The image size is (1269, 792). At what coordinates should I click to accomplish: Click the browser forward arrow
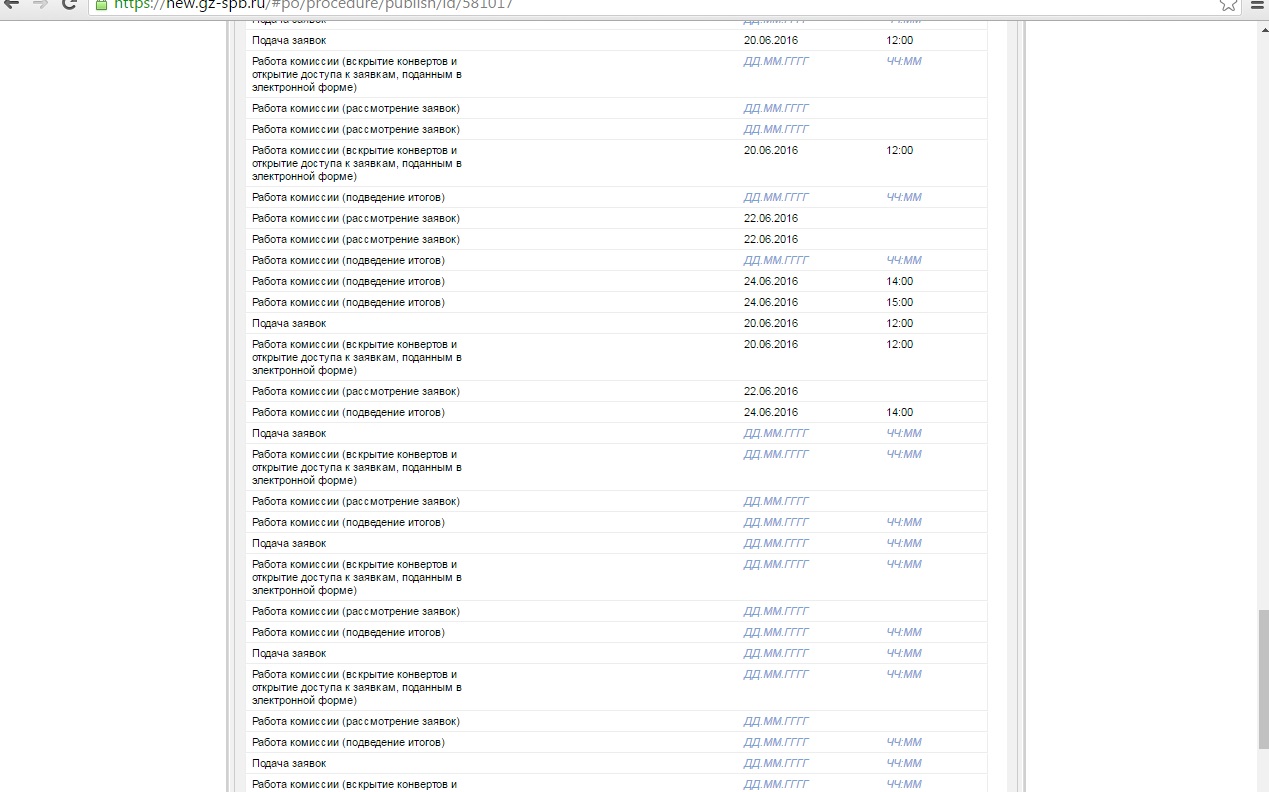point(40,4)
